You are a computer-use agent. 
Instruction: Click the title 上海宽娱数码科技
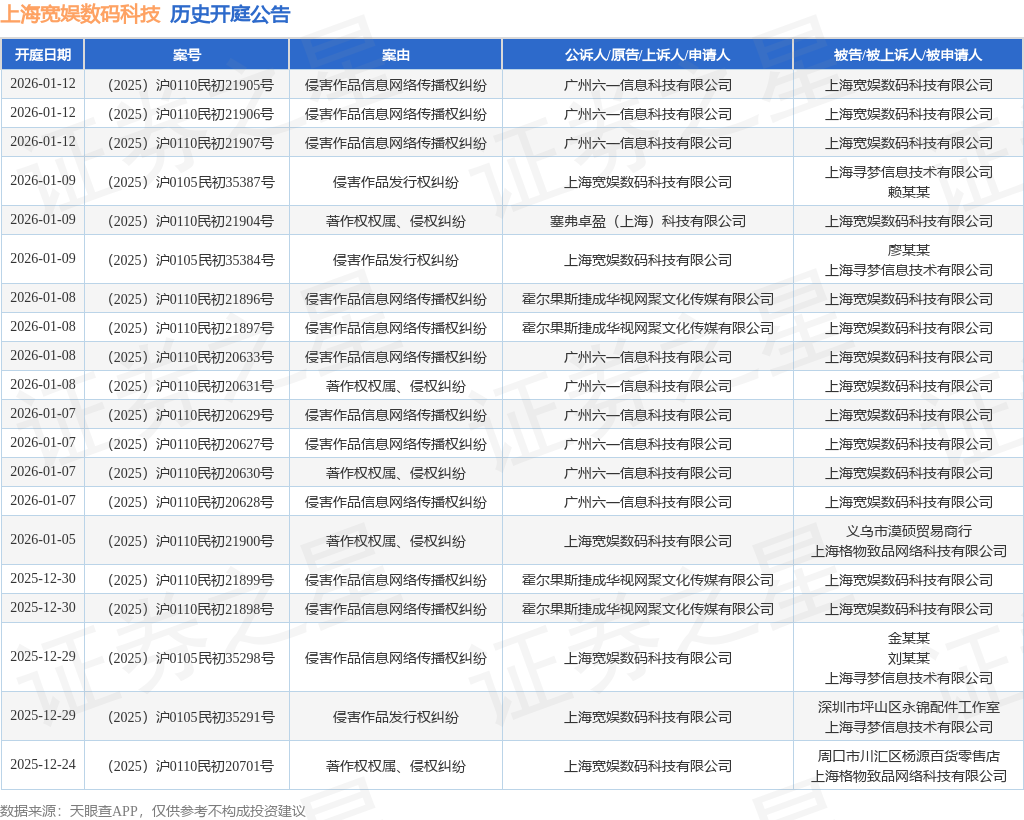pos(80,14)
